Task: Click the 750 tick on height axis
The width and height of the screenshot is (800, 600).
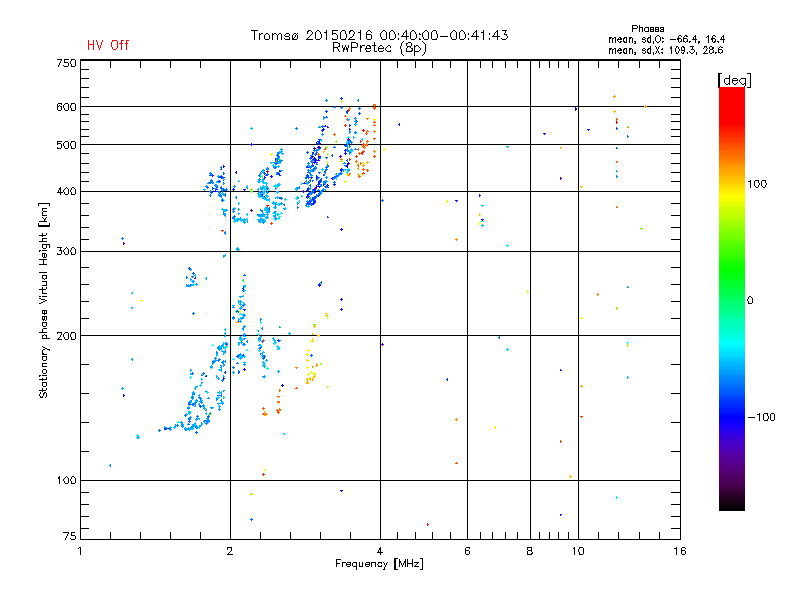Action: (66, 63)
